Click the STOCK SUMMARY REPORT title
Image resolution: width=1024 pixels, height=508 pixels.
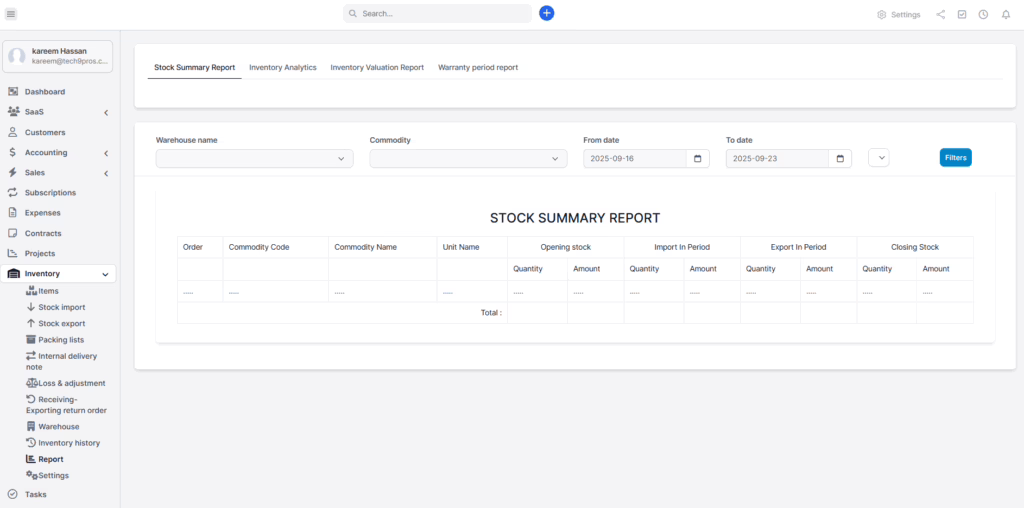(575, 218)
